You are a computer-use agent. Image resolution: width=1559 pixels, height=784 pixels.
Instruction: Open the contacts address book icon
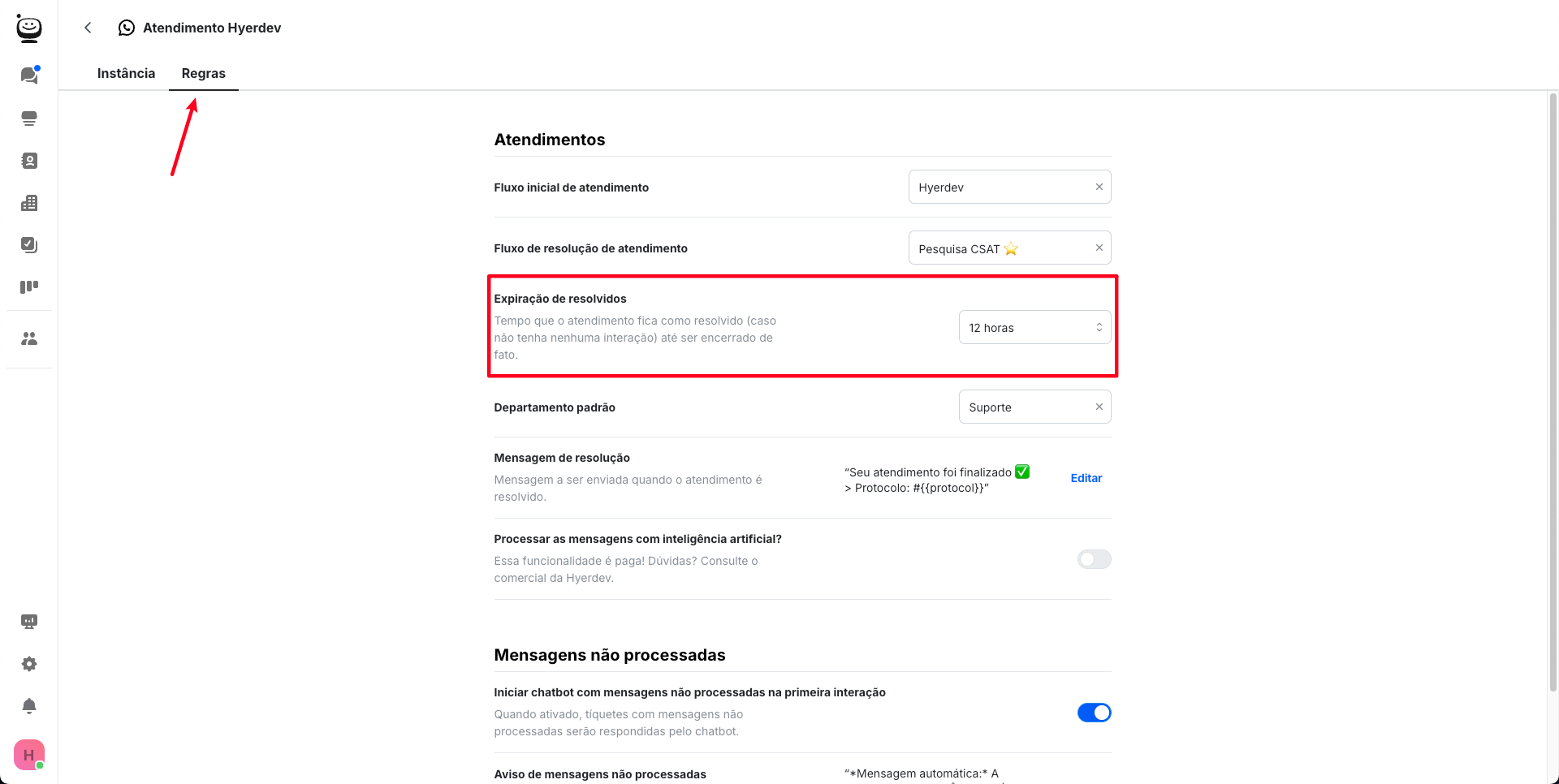[x=29, y=161]
